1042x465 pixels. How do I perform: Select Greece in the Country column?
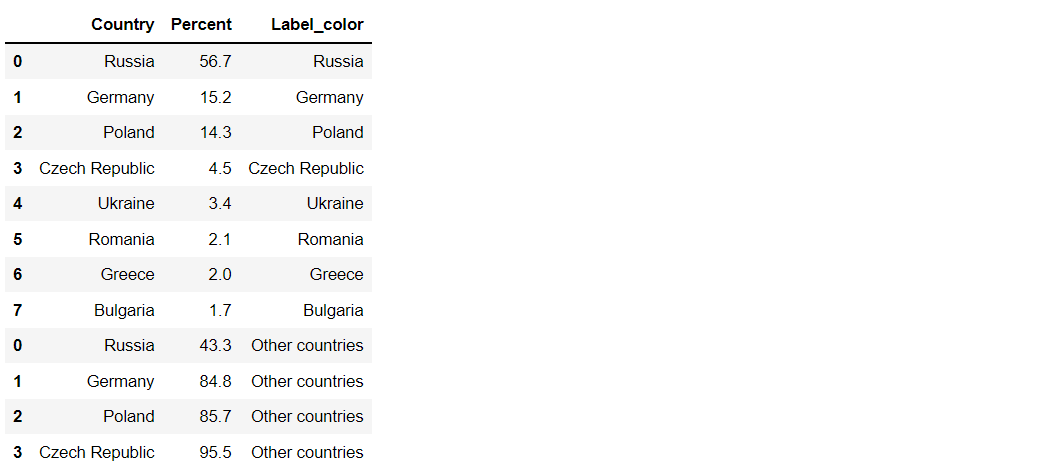(x=127, y=275)
